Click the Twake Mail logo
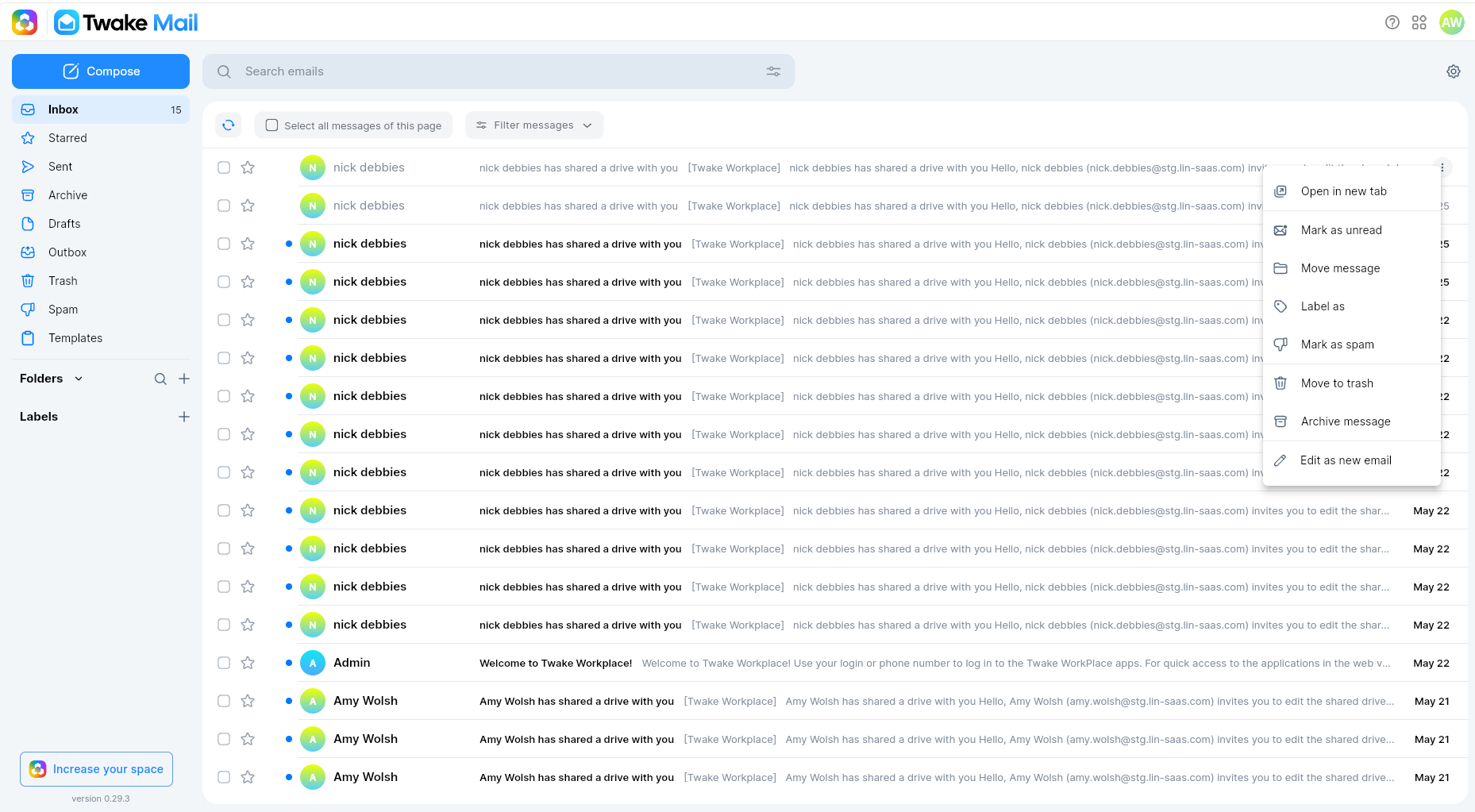 click(x=126, y=22)
